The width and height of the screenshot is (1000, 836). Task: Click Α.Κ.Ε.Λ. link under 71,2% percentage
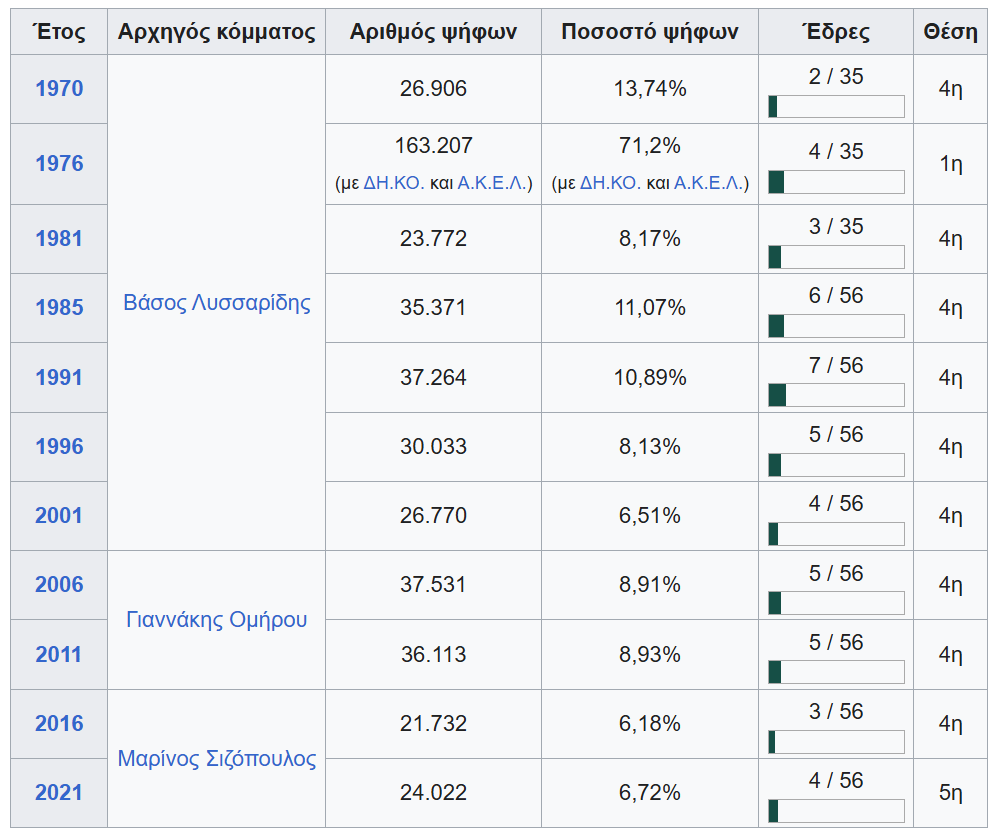coord(709,183)
